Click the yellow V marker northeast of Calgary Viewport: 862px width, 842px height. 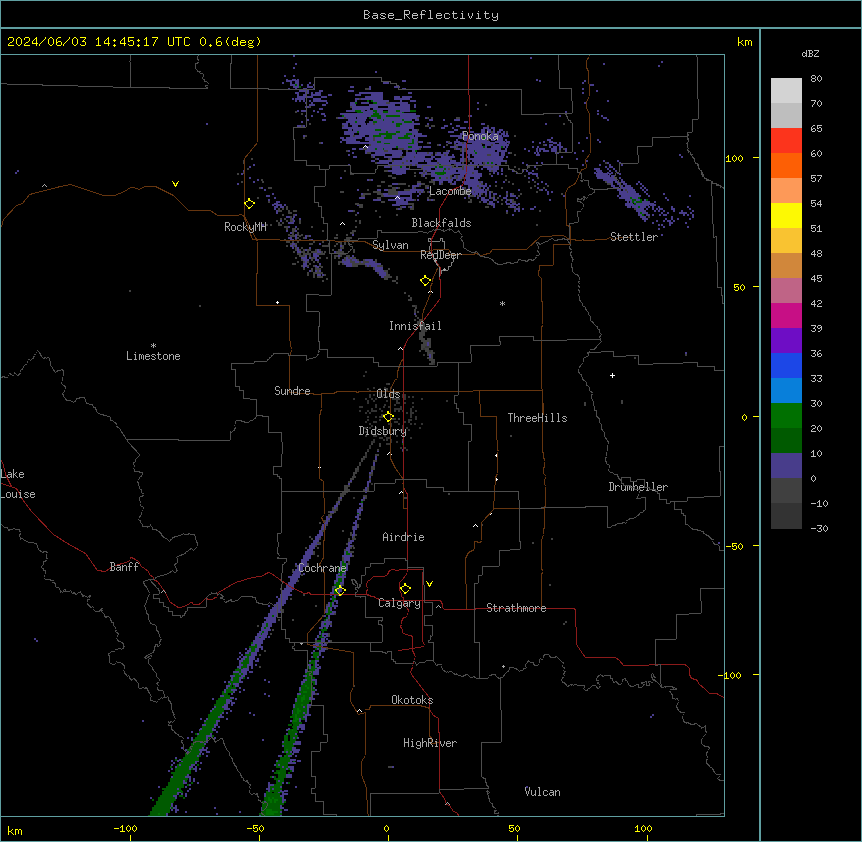pos(429,584)
